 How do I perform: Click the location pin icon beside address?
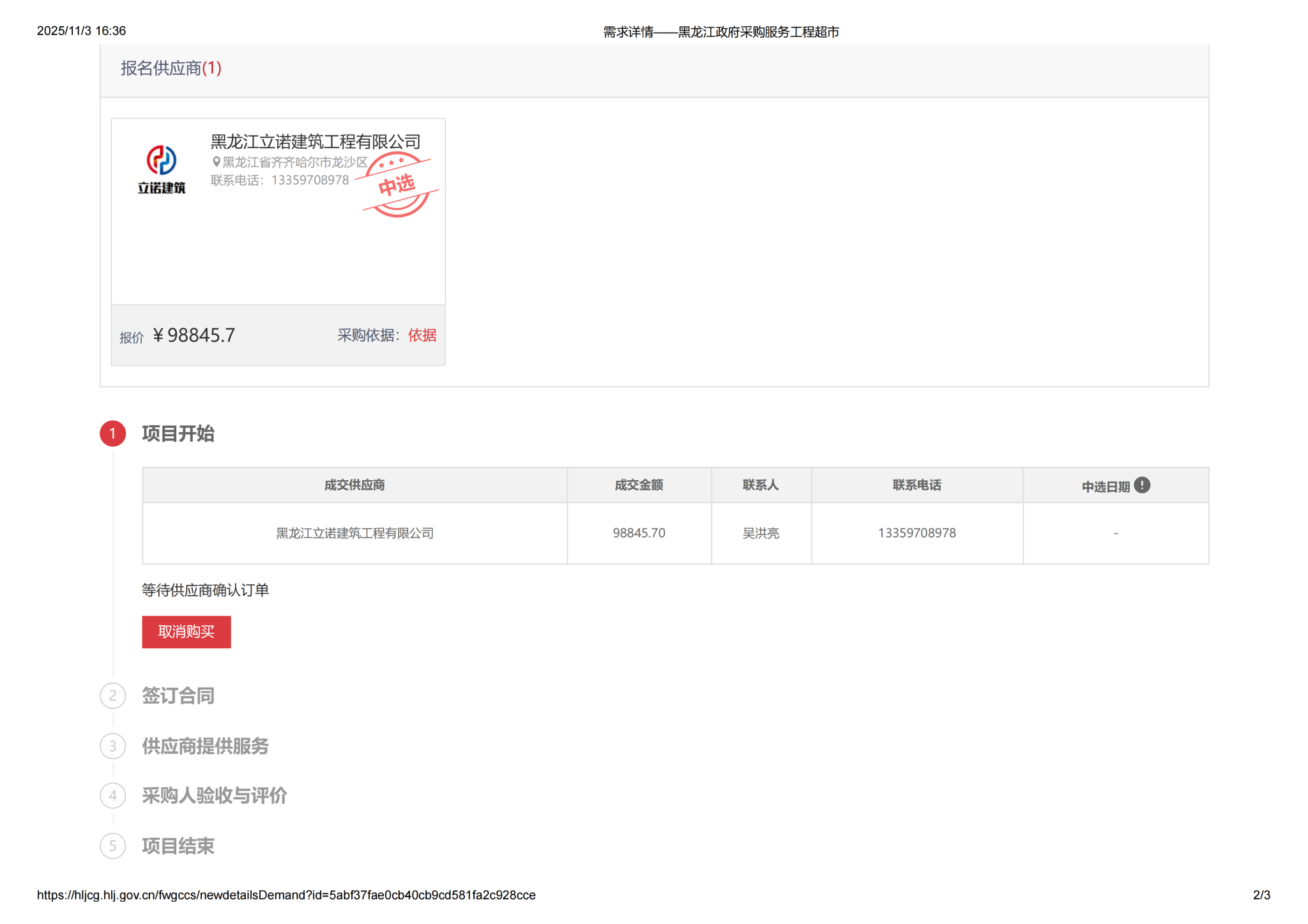(x=217, y=162)
